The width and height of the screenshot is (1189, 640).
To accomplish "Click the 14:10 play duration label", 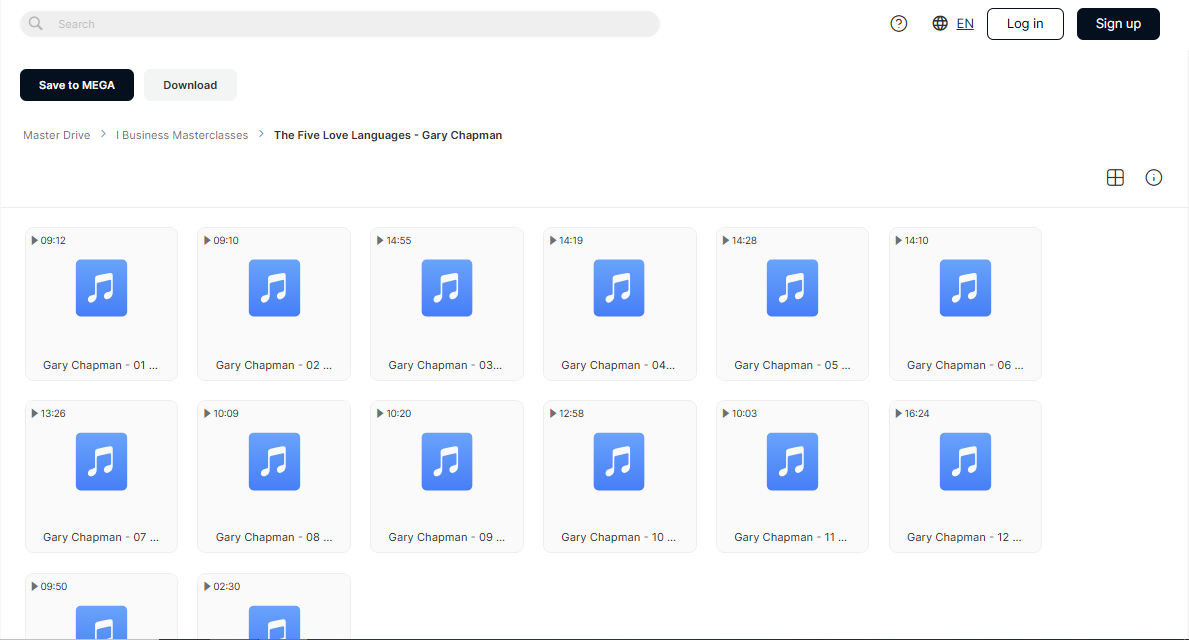I will (x=912, y=240).
